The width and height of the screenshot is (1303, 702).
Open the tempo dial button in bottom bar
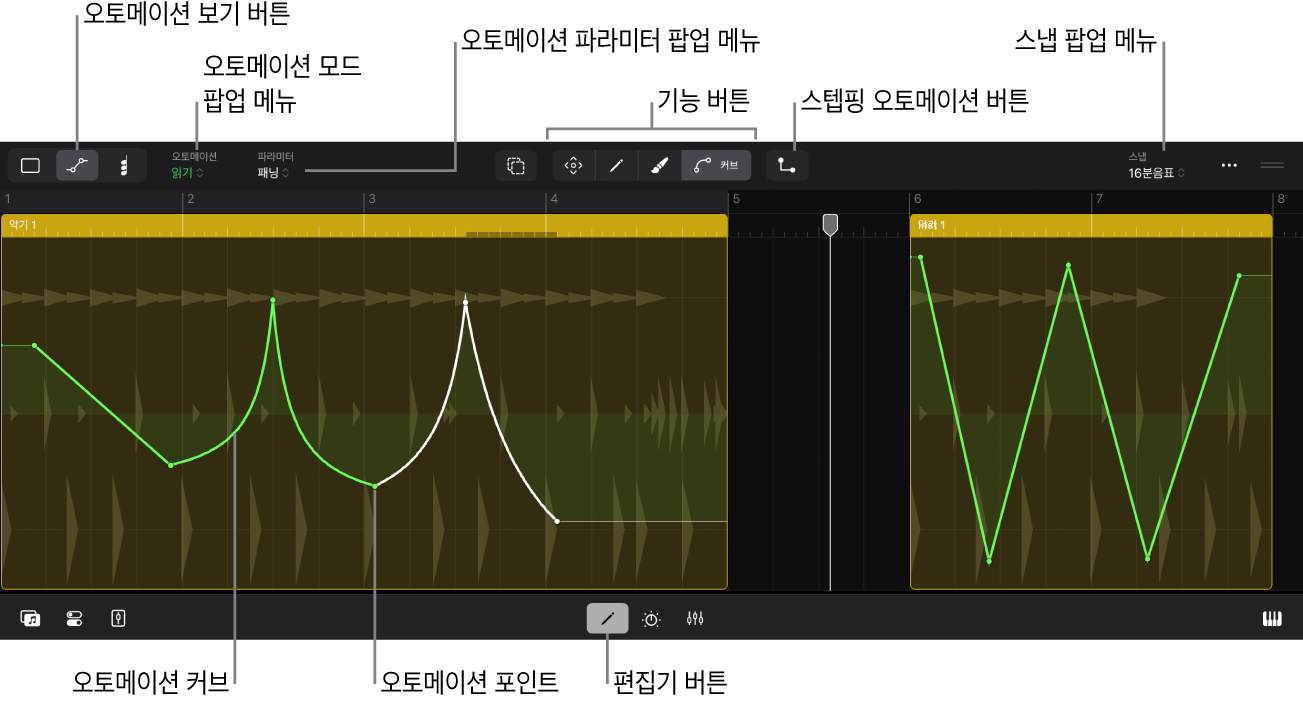pyautogui.click(x=652, y=619)
